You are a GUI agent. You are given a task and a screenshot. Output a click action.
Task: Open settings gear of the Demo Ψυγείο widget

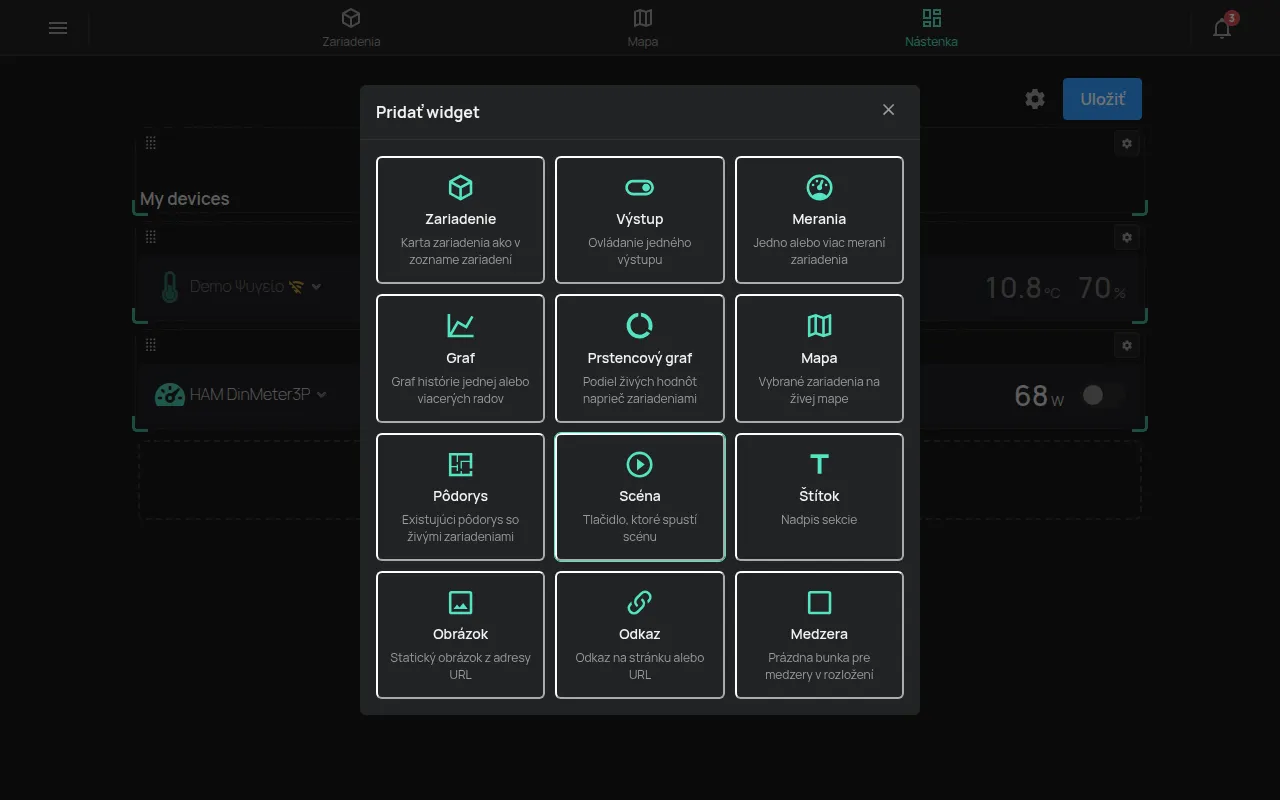tap(1127, 237)
